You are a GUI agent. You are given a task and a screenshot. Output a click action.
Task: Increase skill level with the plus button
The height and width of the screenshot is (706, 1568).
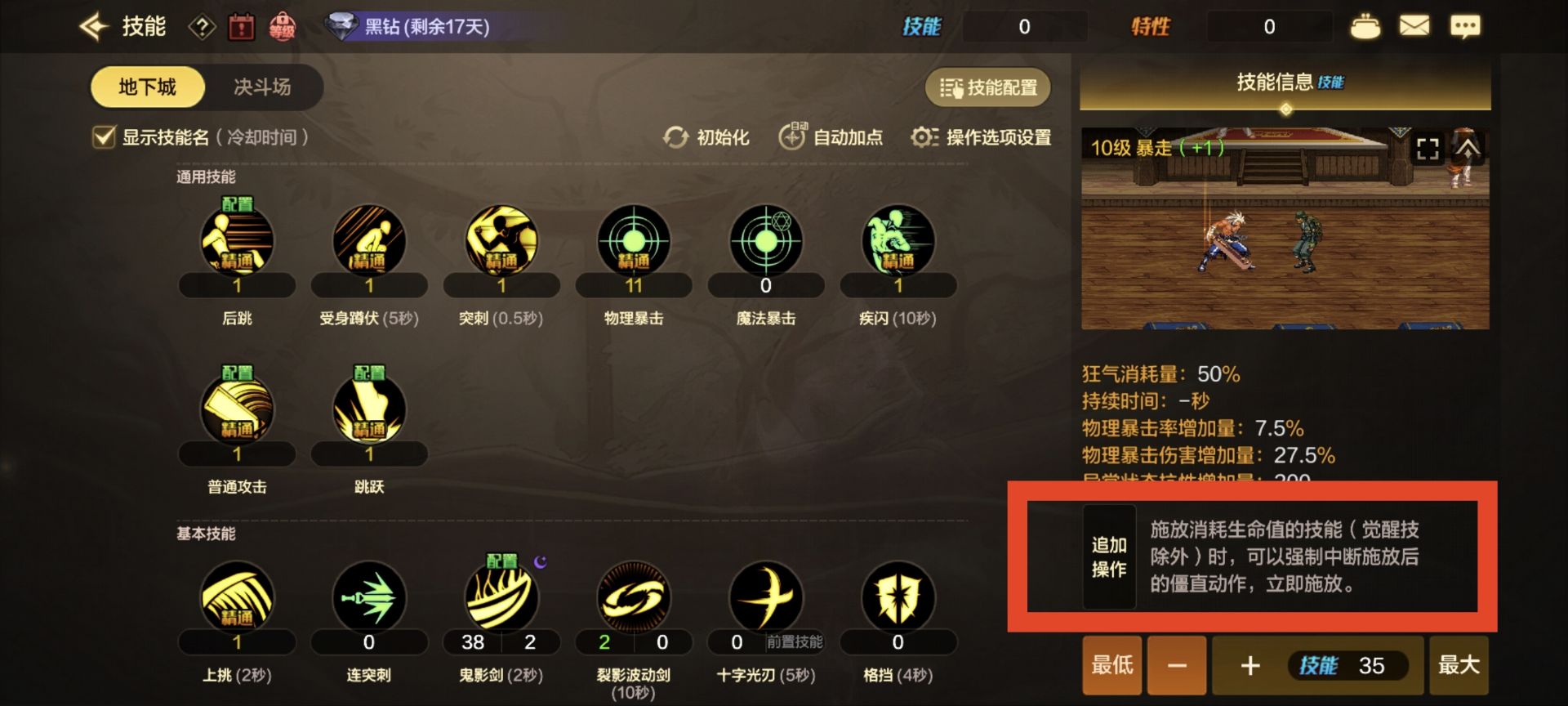pyautogui.click(x=1249, y=665)
